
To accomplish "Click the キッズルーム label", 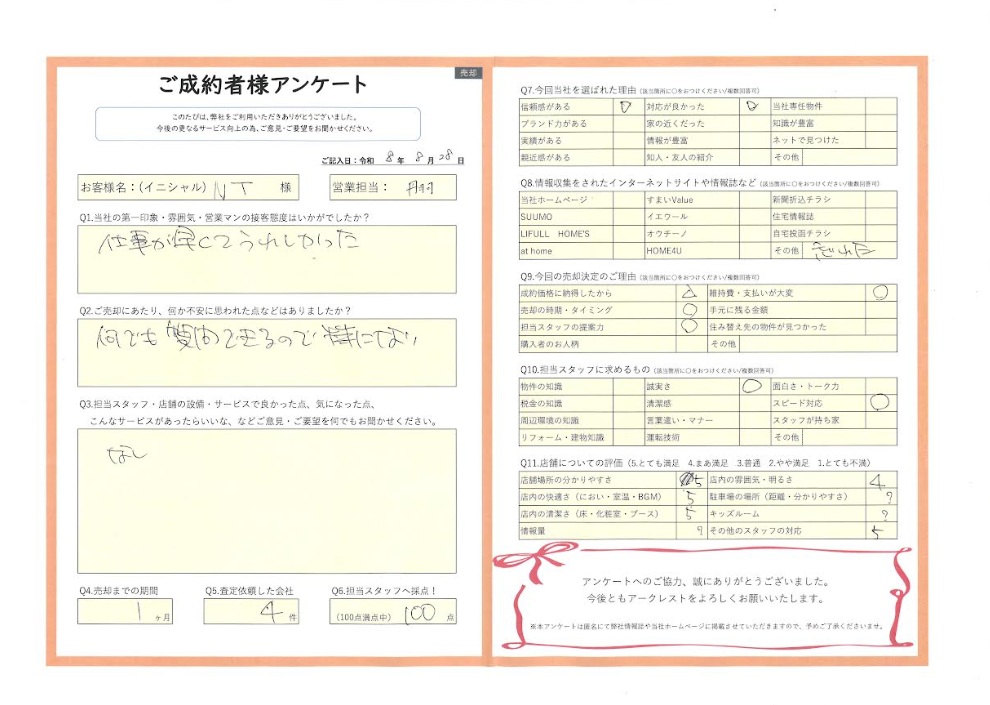I will (x=734, y=514).
